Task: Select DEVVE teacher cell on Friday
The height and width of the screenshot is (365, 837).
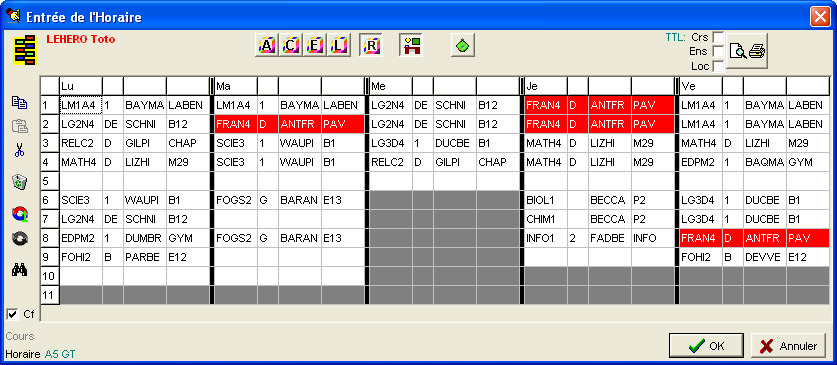Action: pyautogui.click(x=764, y=257)
